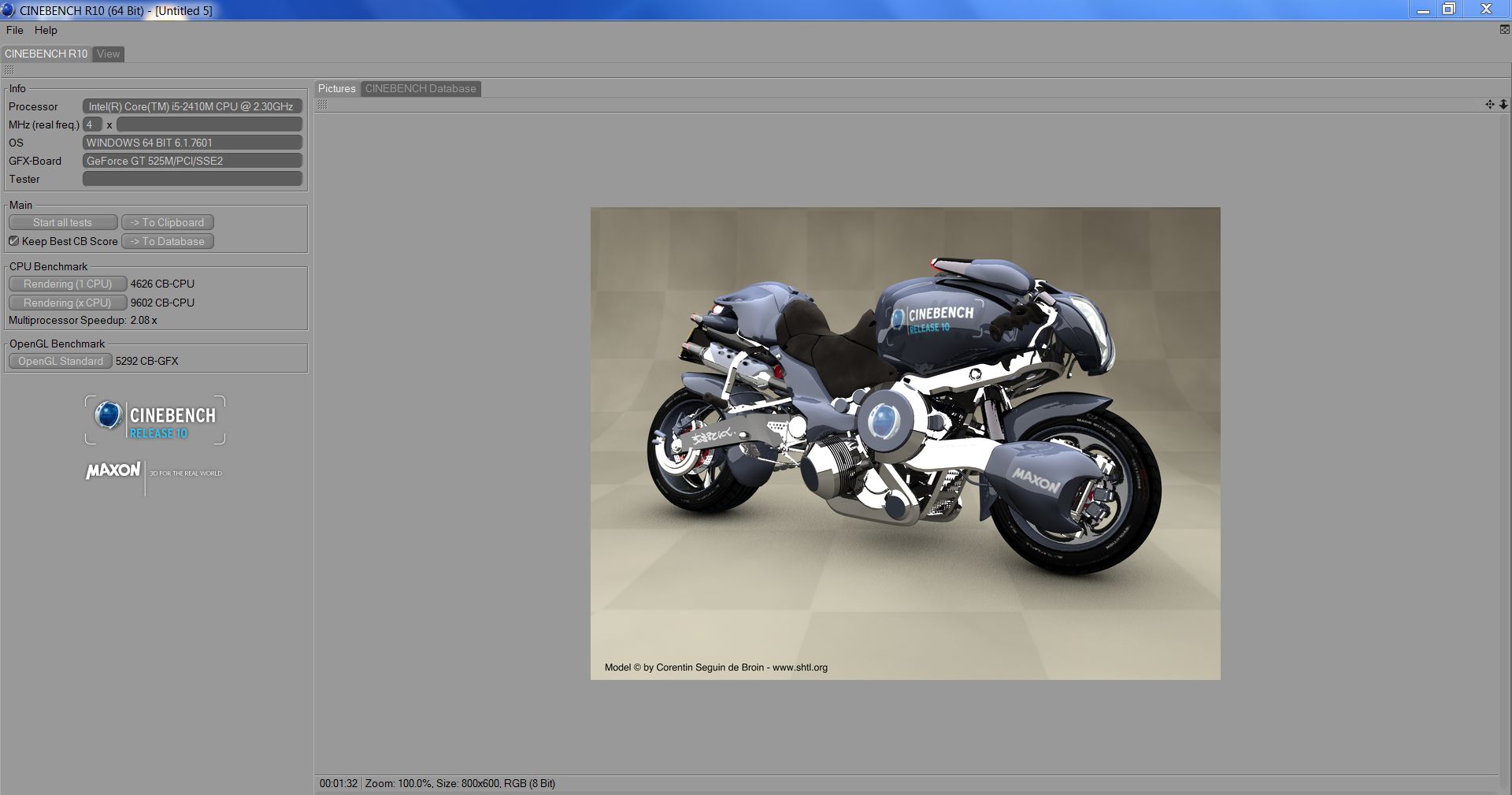
Task: Click the 5292 CB-GFX score text
Action: pos(147,361)
